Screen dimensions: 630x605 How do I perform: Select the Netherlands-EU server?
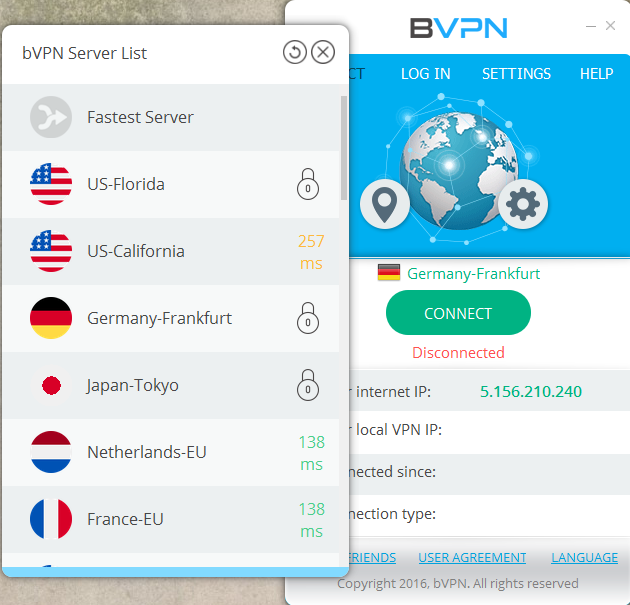(147, 452)
